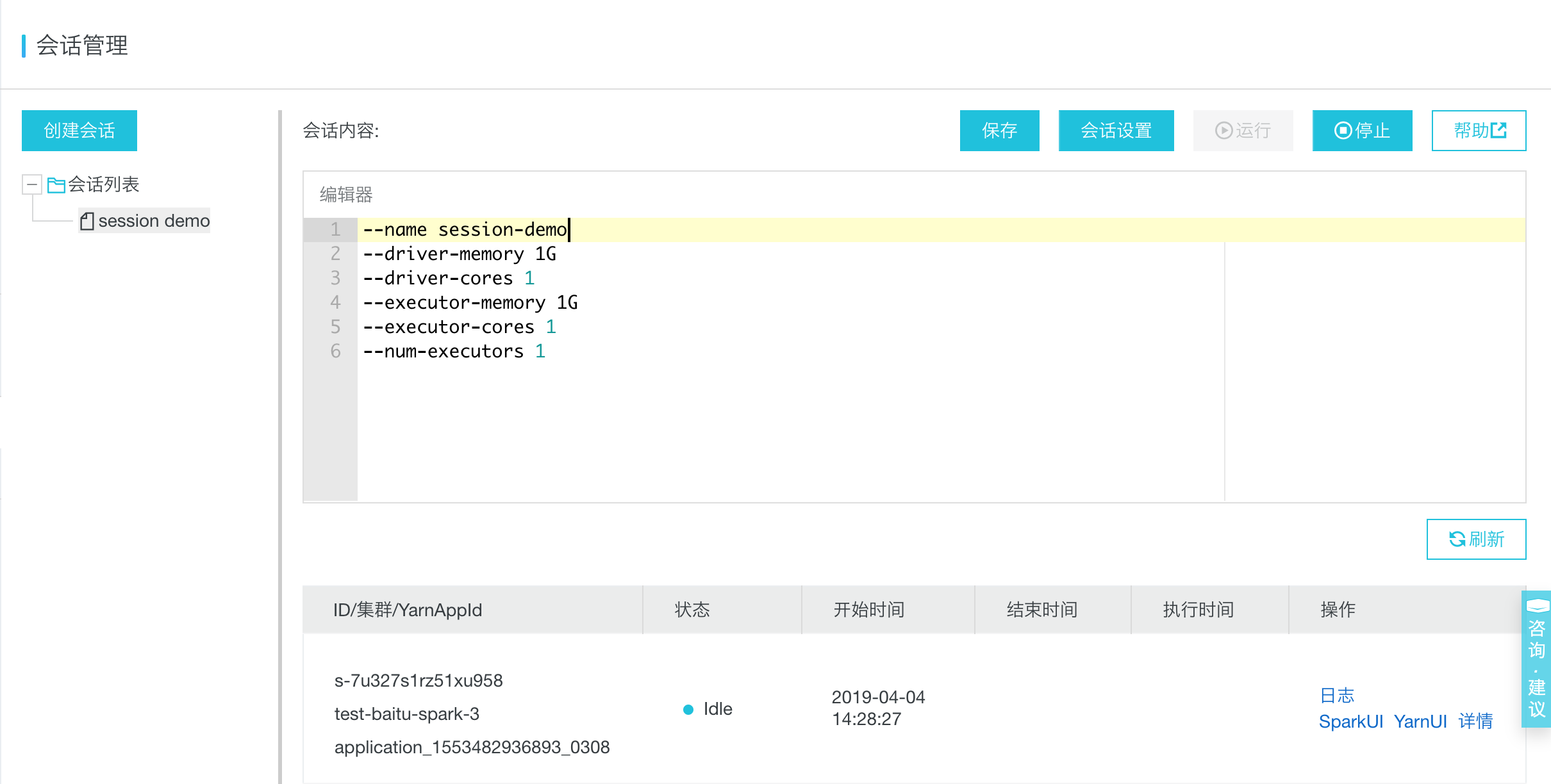Click start time 2019-04-04 14:28:27
This screenshot has height=784, width=1551.
pyautogui.click(x=878, y=708)
